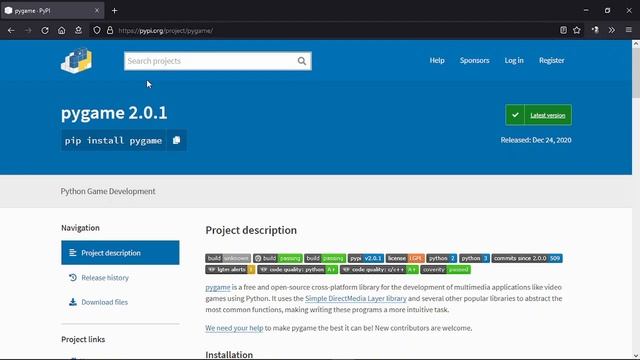Follow the pygame link in description
The height and width of the screenshot is (360, 640).
click(218, 287)
